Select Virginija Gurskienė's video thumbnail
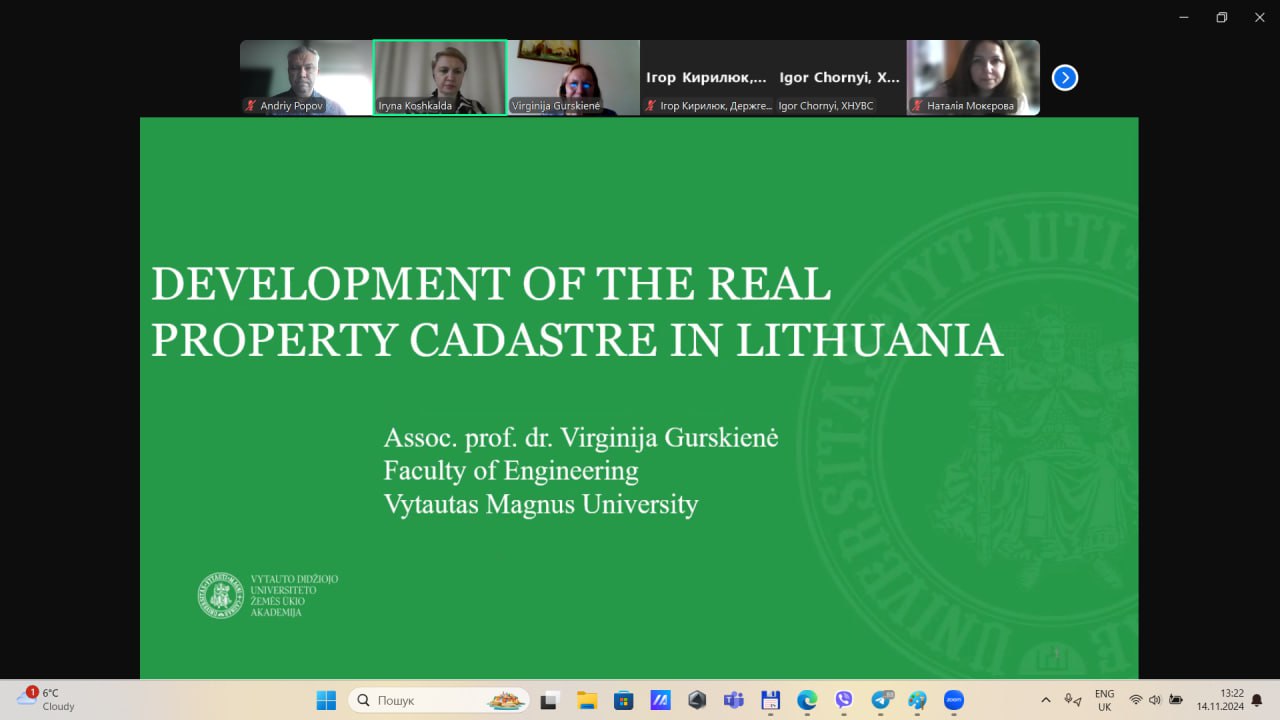1280x720 pixels. tap(574, 77)
